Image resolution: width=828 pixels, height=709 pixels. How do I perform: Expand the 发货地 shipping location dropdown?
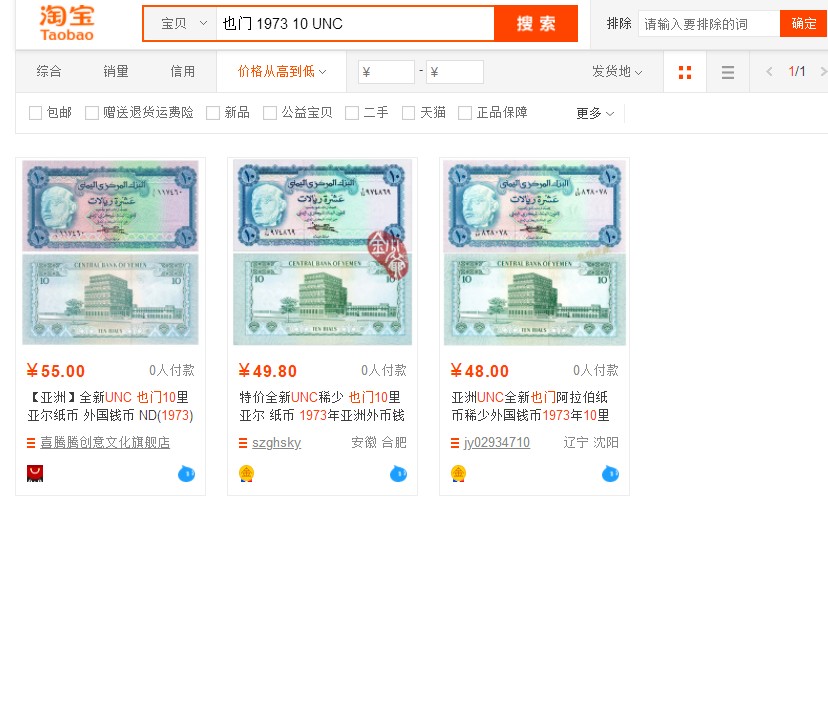[x=615, y=71]
